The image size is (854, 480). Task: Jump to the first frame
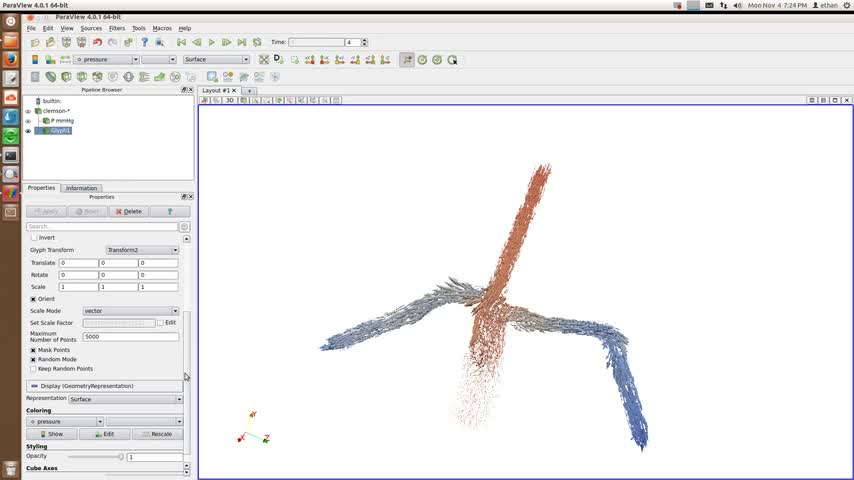(181, 42)
